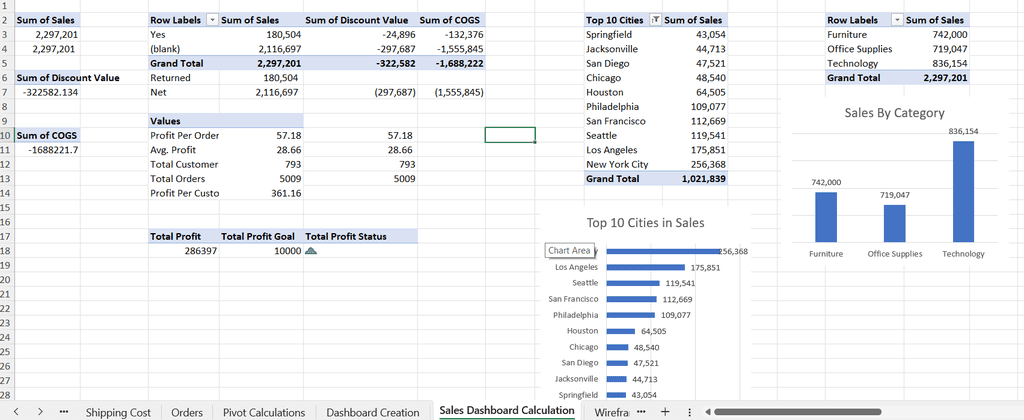Open Row Labels dropdown in returns pivot
Image resolution: width=1024 pixels, height=420 pixels.
coord(210,20)
